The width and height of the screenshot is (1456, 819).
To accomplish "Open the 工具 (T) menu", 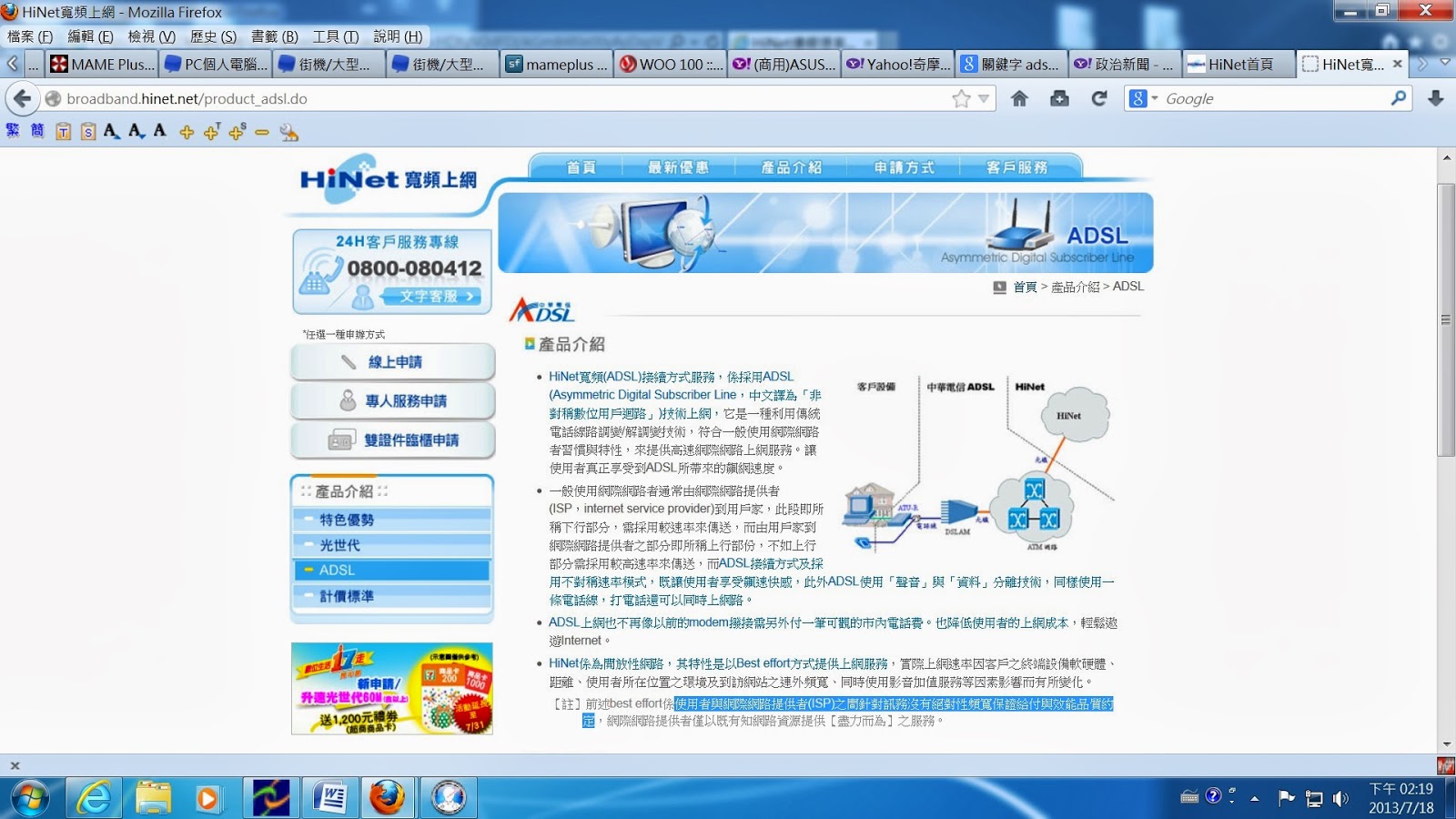I will tap(336, 36).
